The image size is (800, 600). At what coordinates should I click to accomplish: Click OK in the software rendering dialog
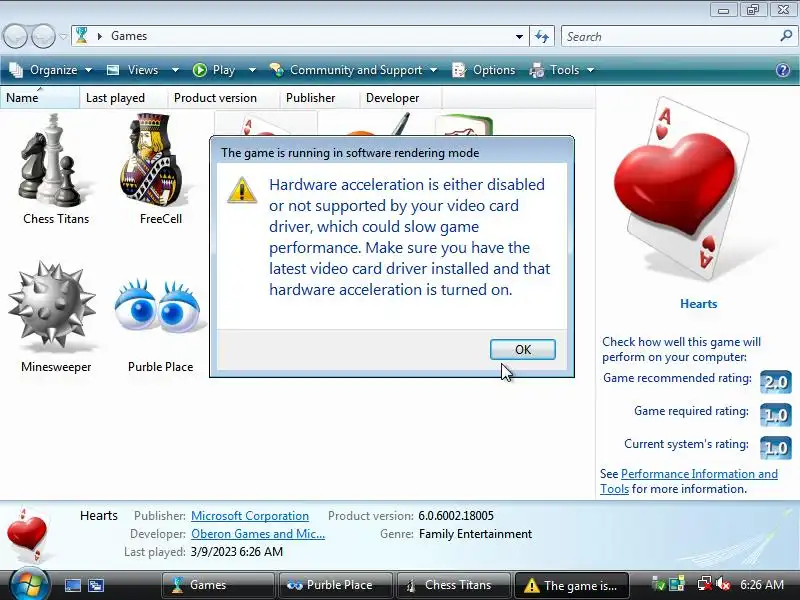pyautogui.click(x=522, y=349)
